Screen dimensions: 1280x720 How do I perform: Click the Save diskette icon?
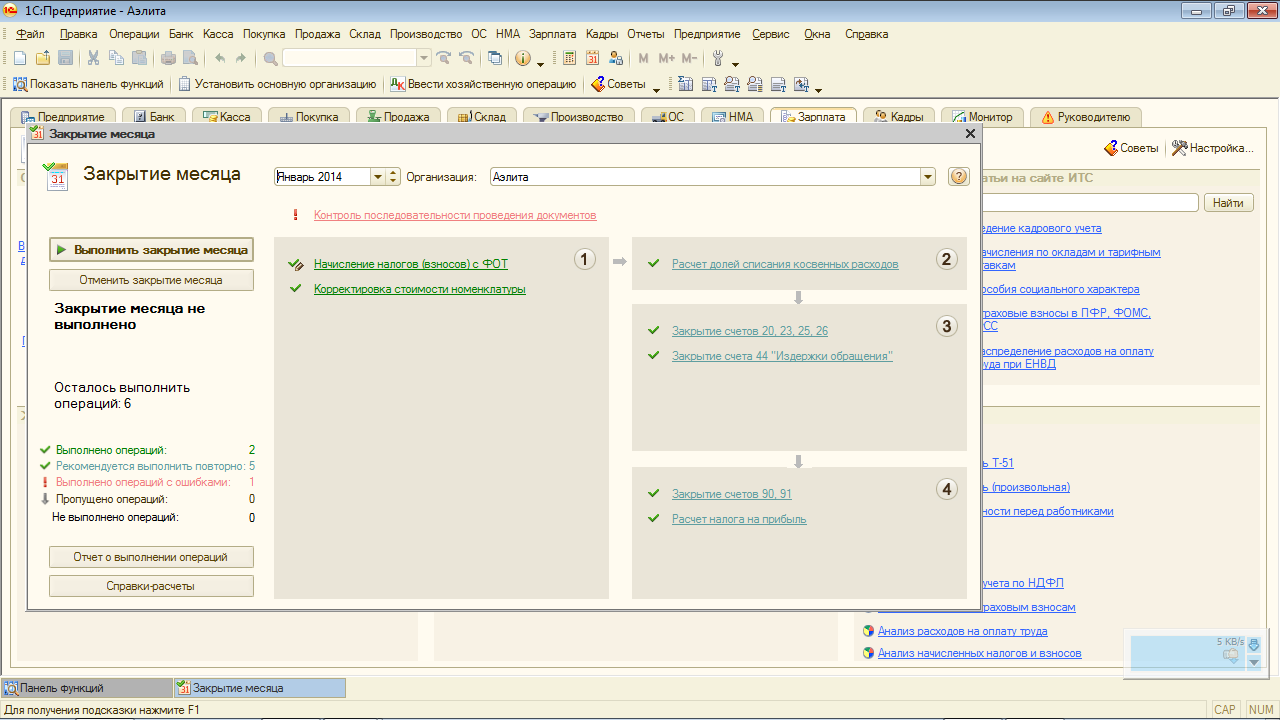pos(65,58)
